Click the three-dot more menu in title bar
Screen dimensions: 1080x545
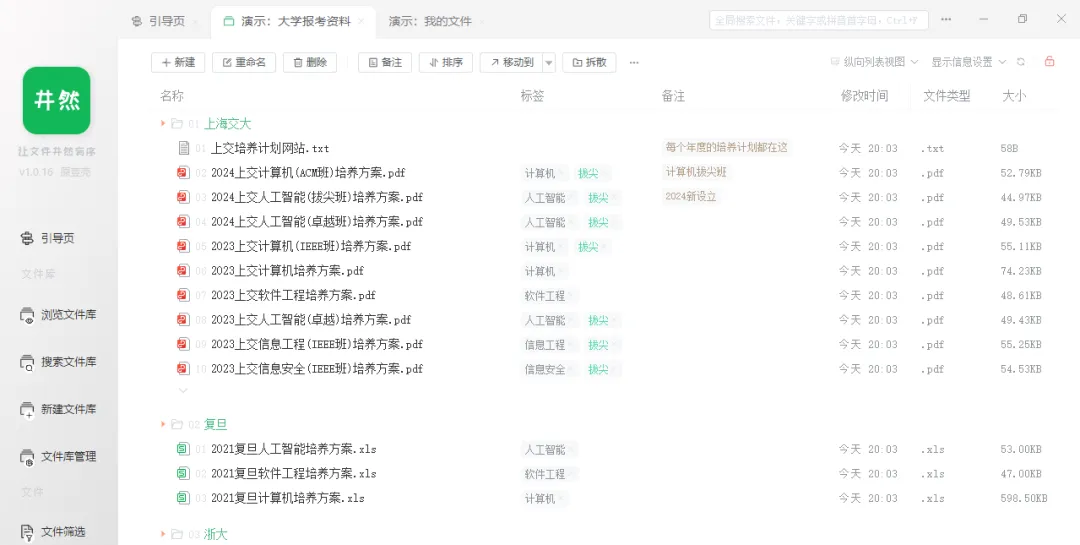(946, 20)
